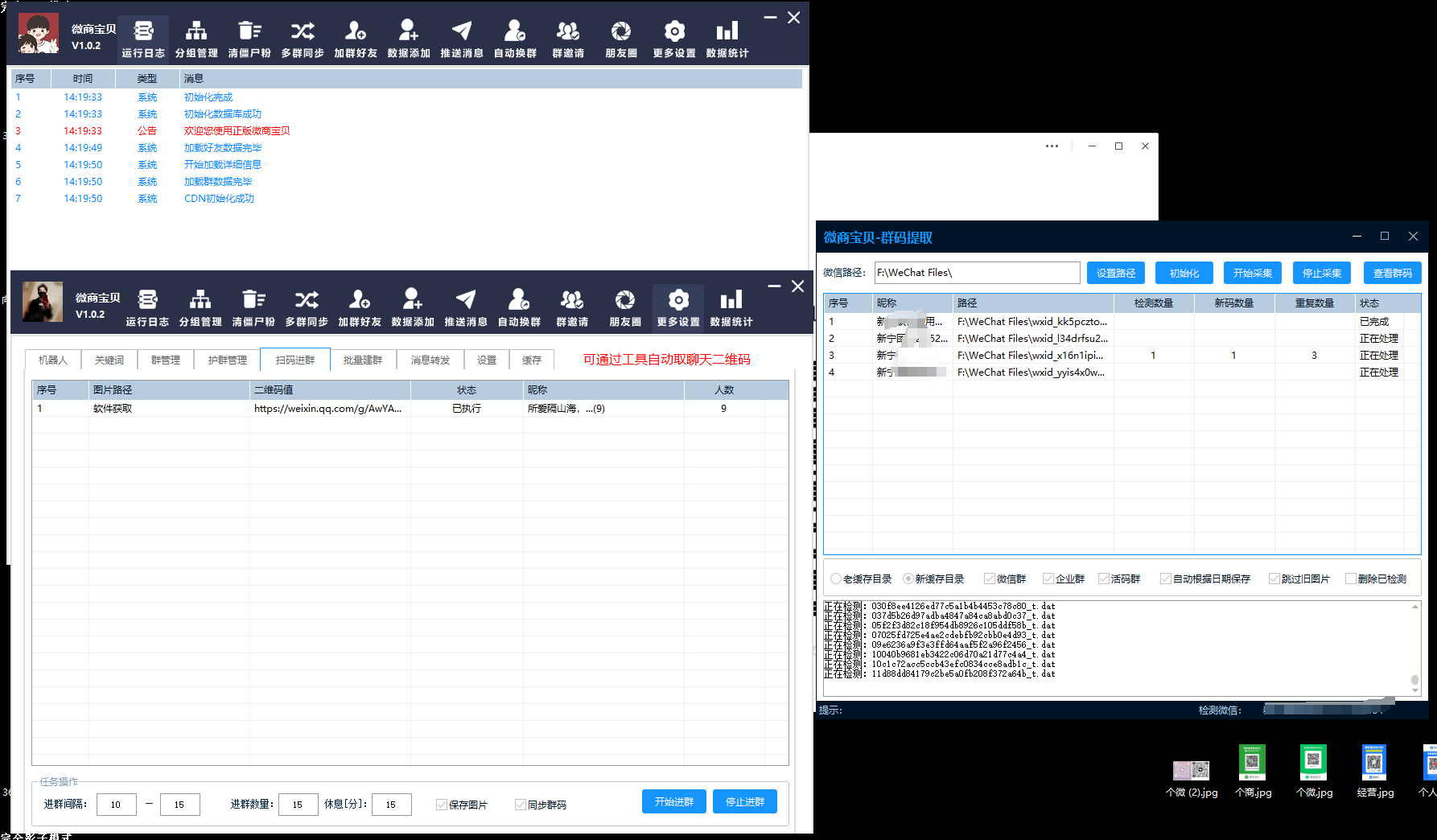Click three-dots menu in white window
Viewport: 1437px width, 840px height.
[x=1052, y=146]
